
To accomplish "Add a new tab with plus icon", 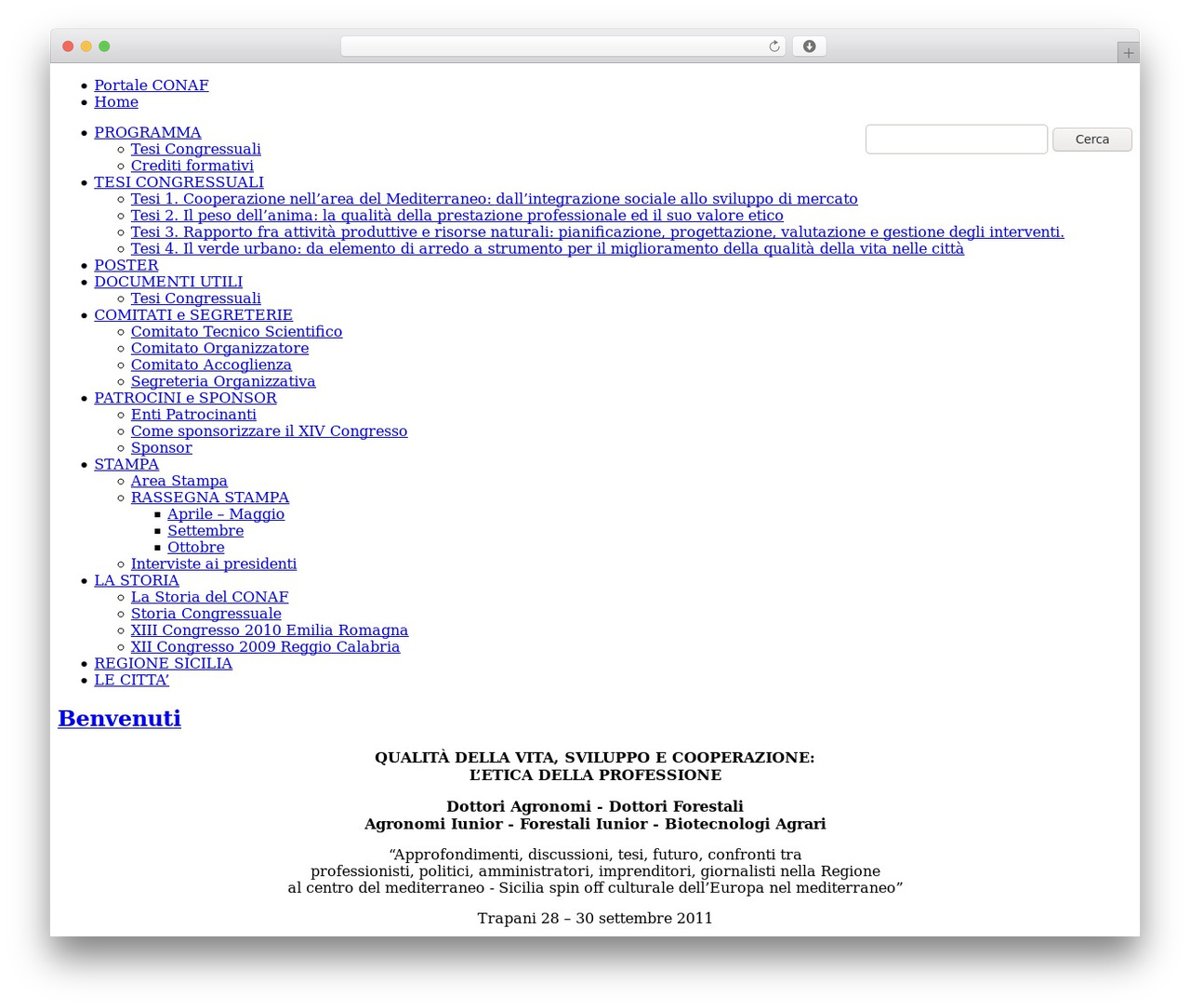I will click(1128, 53).
